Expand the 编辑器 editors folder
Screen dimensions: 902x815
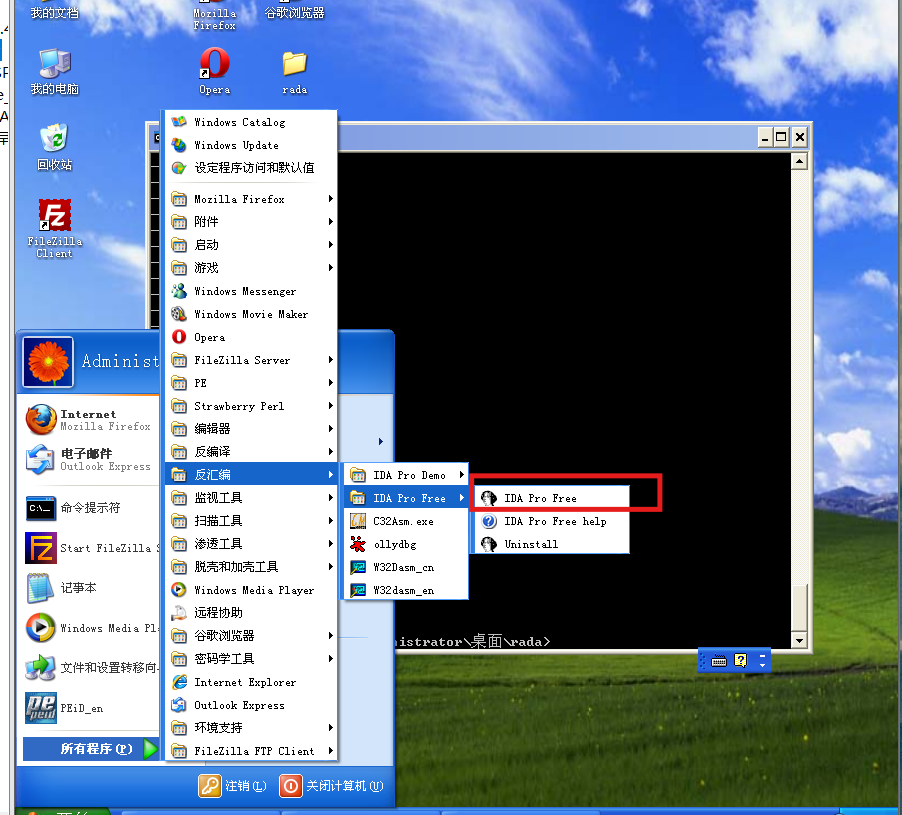pyautogui.click(x=251, y=429)
